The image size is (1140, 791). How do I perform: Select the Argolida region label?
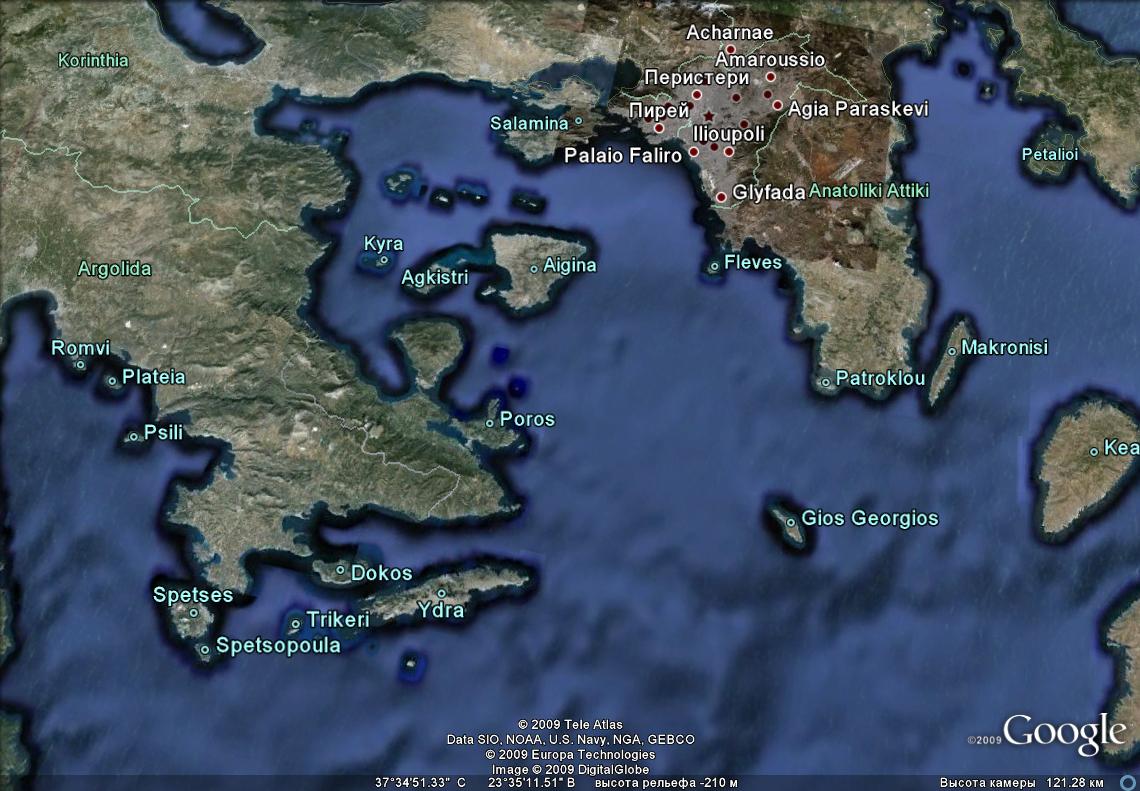tap(114, 269)
